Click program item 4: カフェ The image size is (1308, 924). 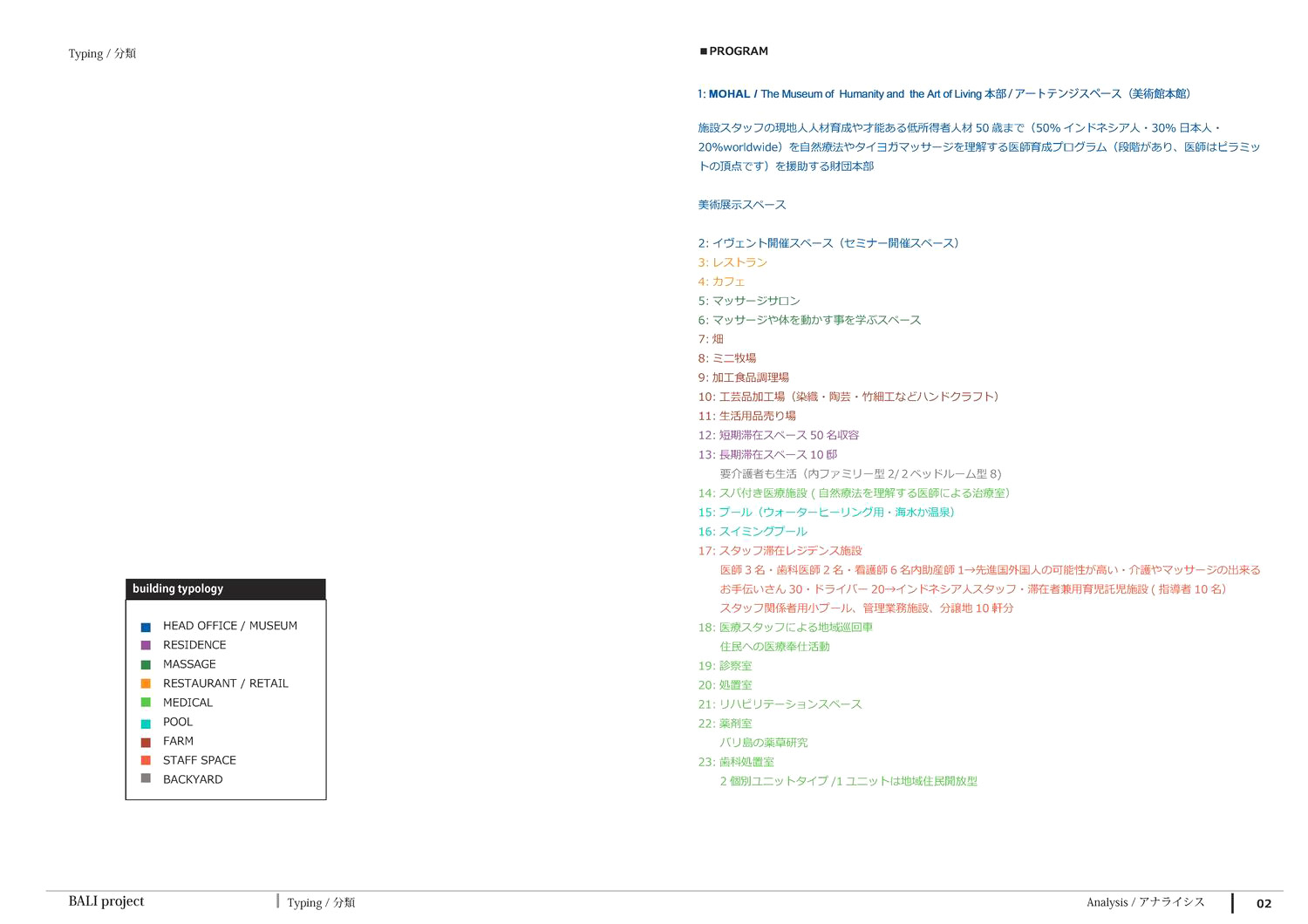coord(721,282)
